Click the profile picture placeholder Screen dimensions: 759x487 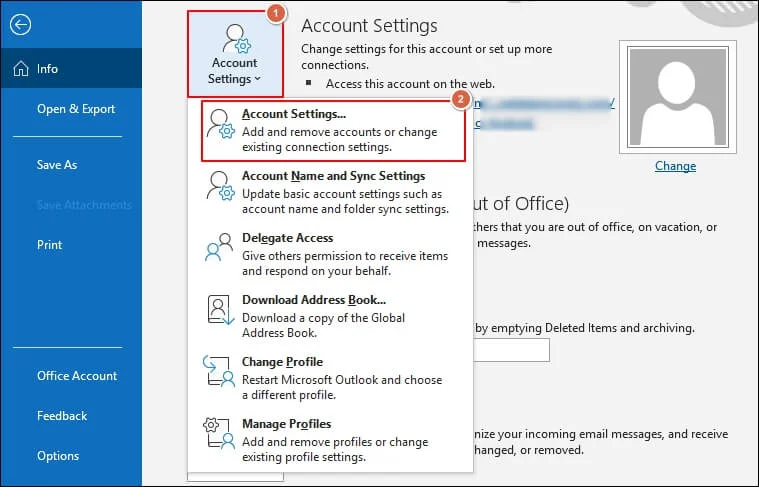pyautogui.click(x=678, y=97)
